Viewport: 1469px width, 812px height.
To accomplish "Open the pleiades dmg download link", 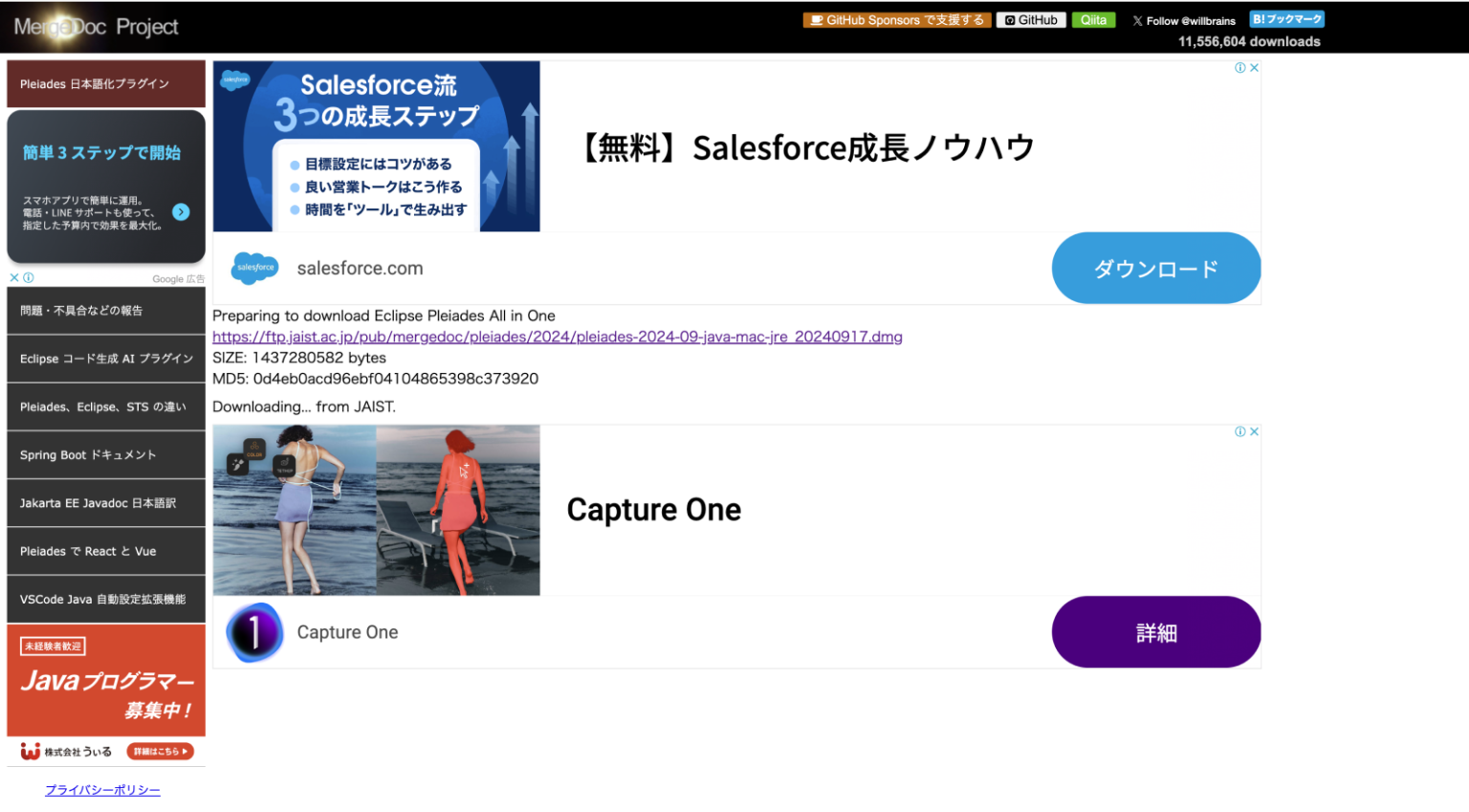I will click(x=558, y=336).
